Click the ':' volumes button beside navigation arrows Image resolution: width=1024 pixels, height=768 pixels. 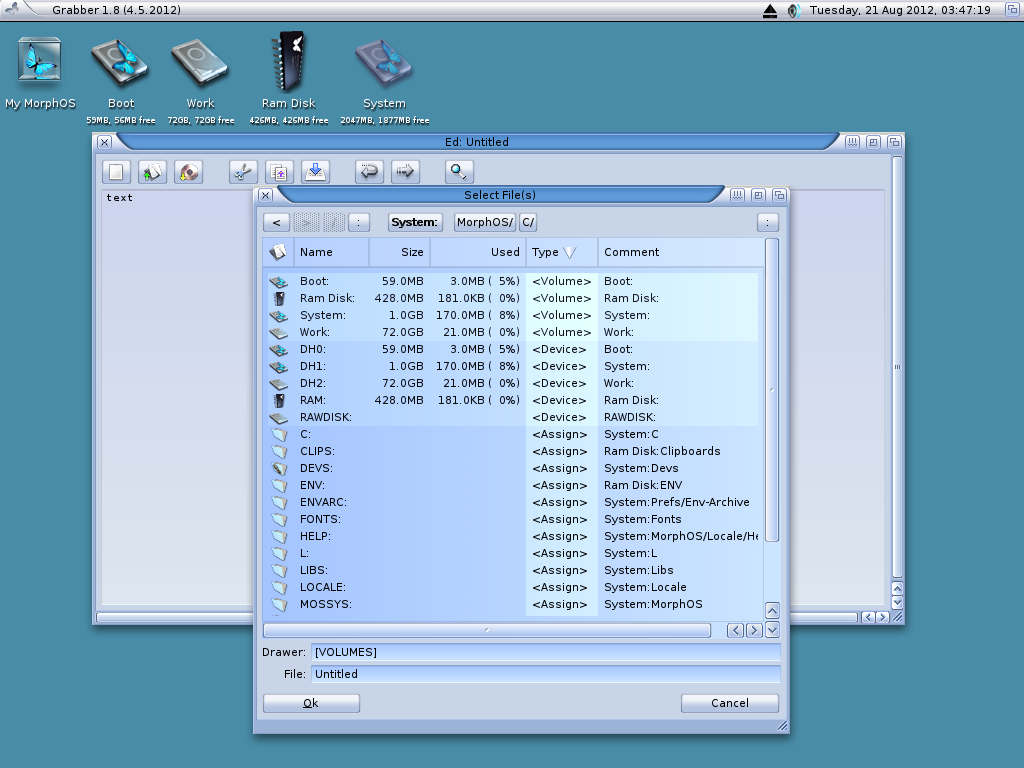(x=359, y=223)
